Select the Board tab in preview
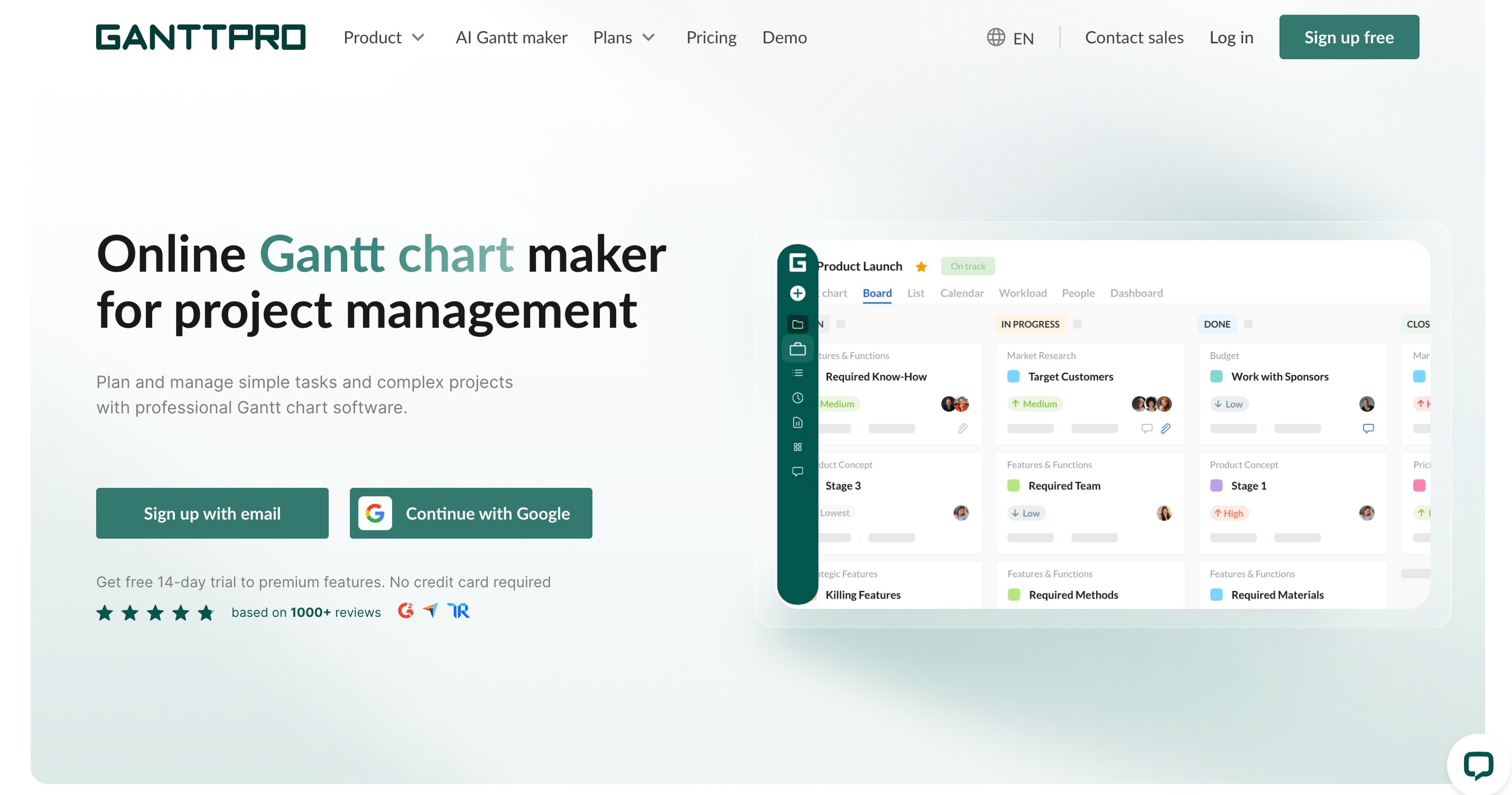 (x=876, y=293)
